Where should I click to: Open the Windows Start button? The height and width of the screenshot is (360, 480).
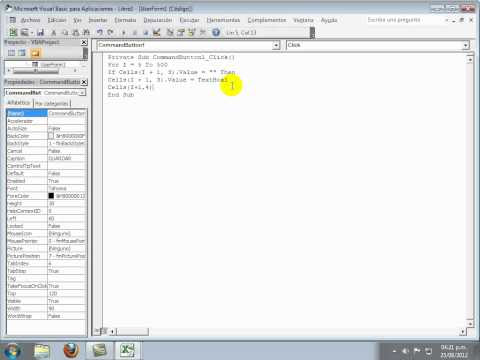(x=12, y=351)
